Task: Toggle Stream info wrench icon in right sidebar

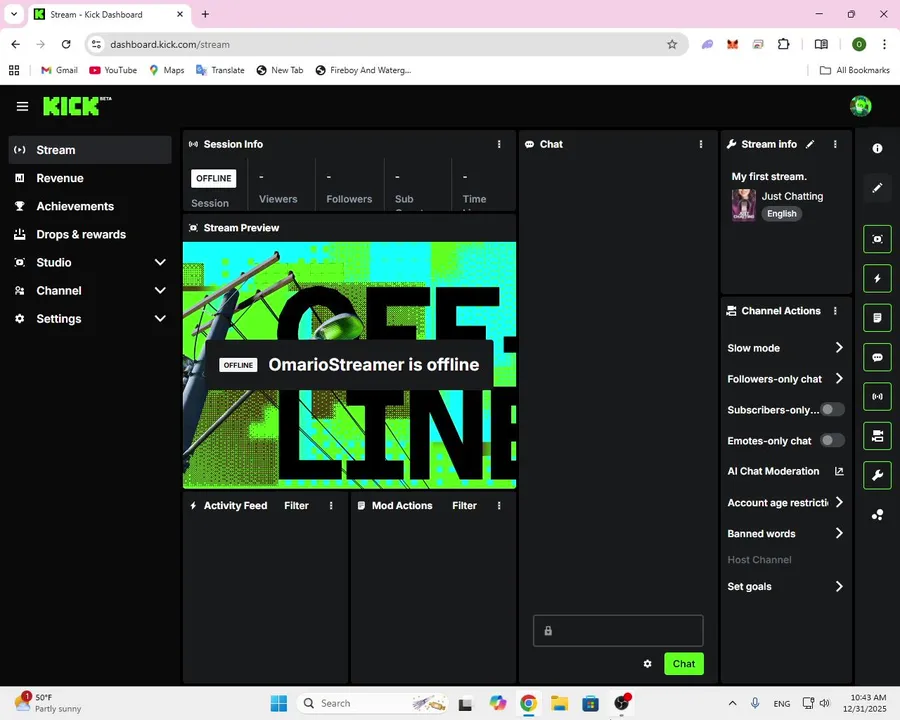Action: 877,475
